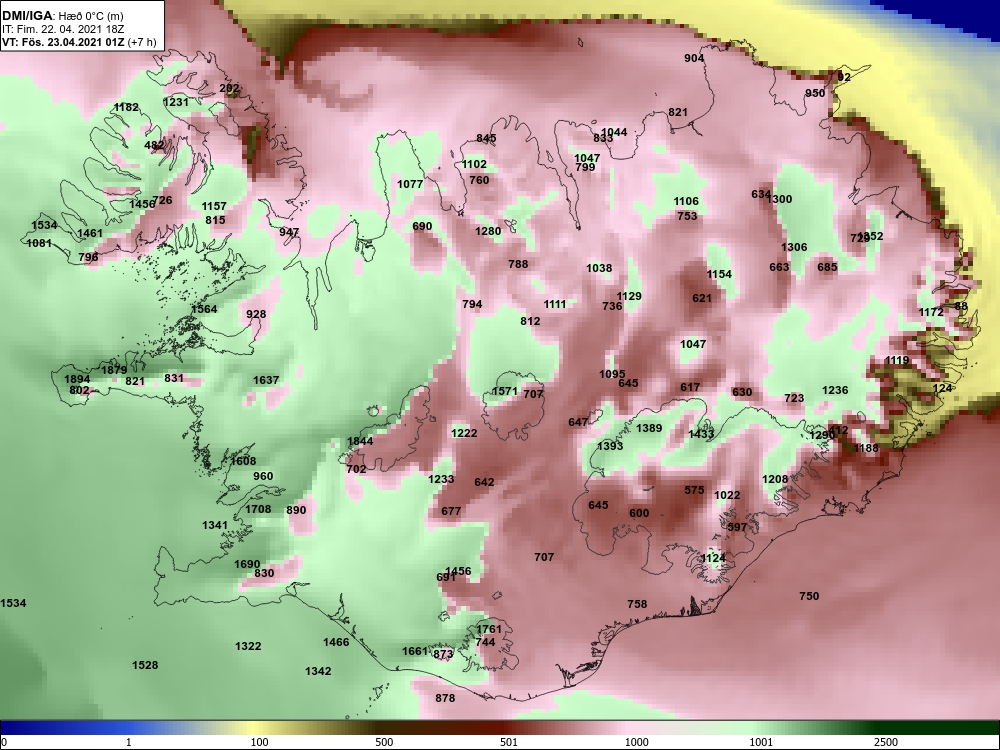Click the 1154 height value
The image size is (1000, 750).
(x=719, y=274)
